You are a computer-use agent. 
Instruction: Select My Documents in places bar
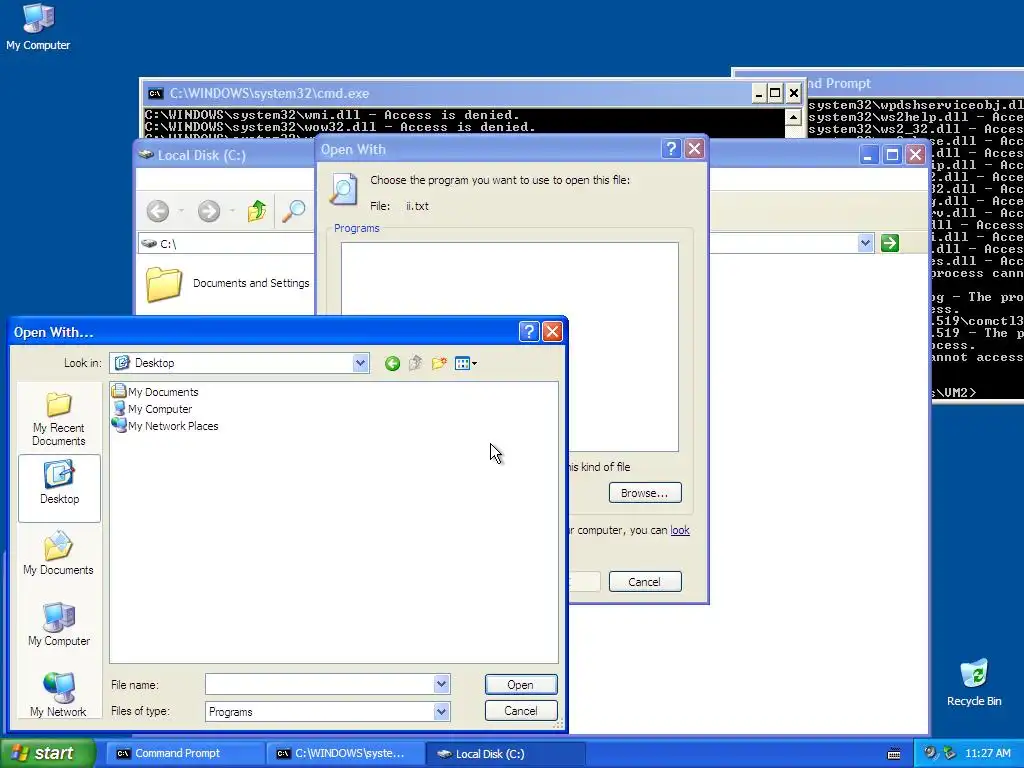(59, 554)
